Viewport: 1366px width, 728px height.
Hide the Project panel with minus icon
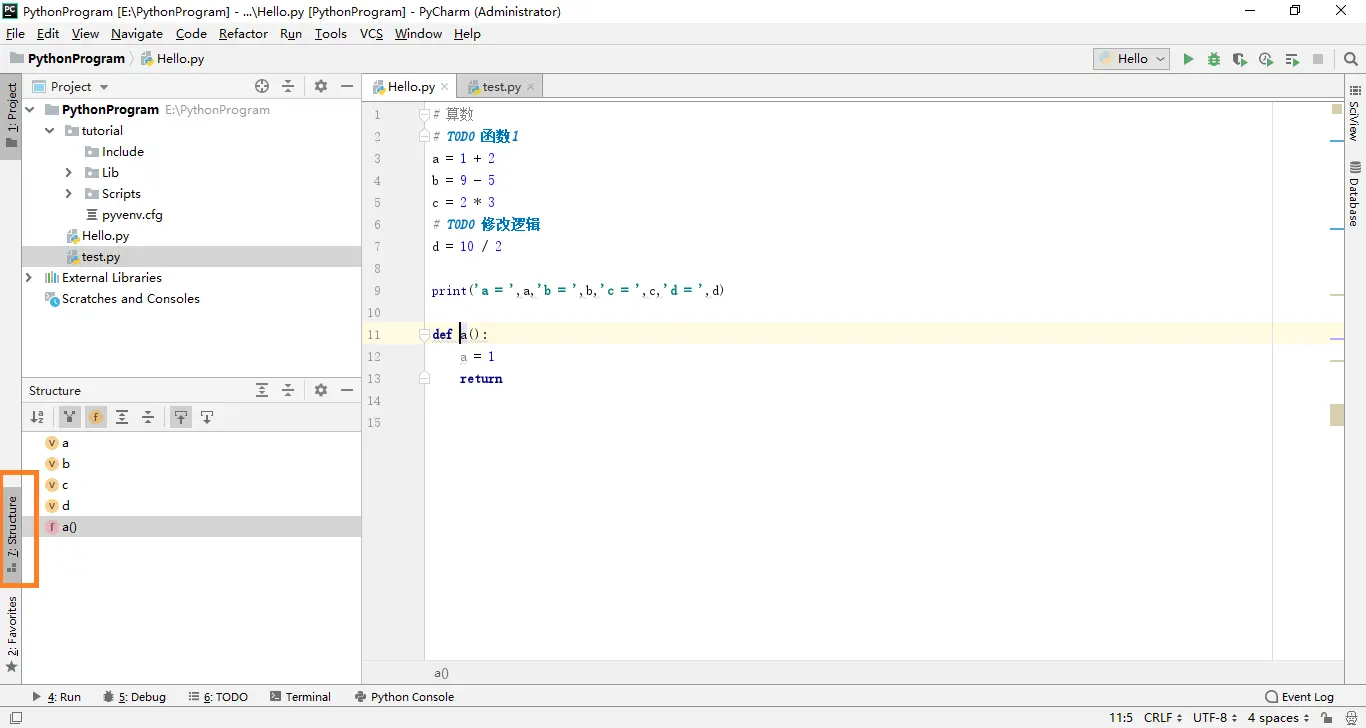click(x=347, y=86)
